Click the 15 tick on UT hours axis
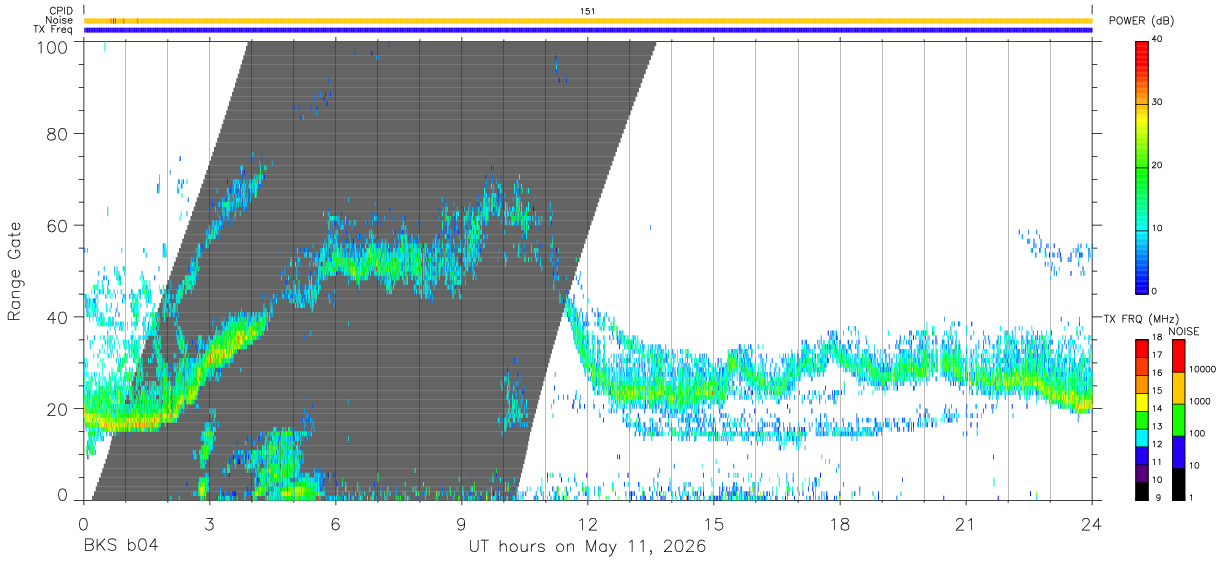Viewport: 1228px width, 567px height. [714, 524]
